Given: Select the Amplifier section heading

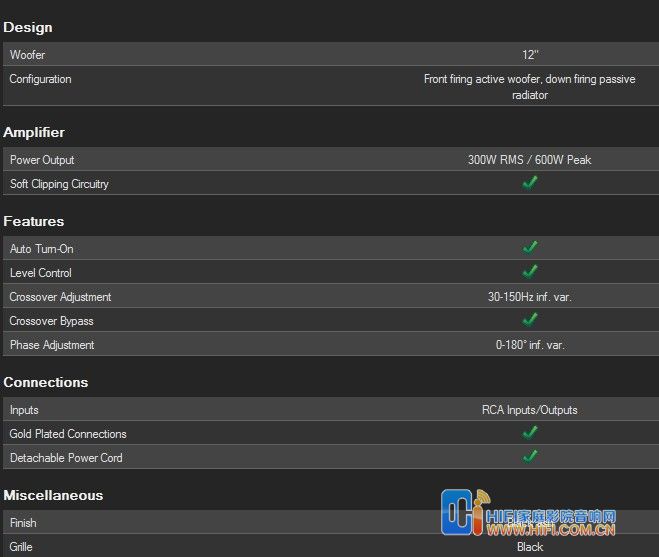Looking at the screenshot, I should click(34, 132).
